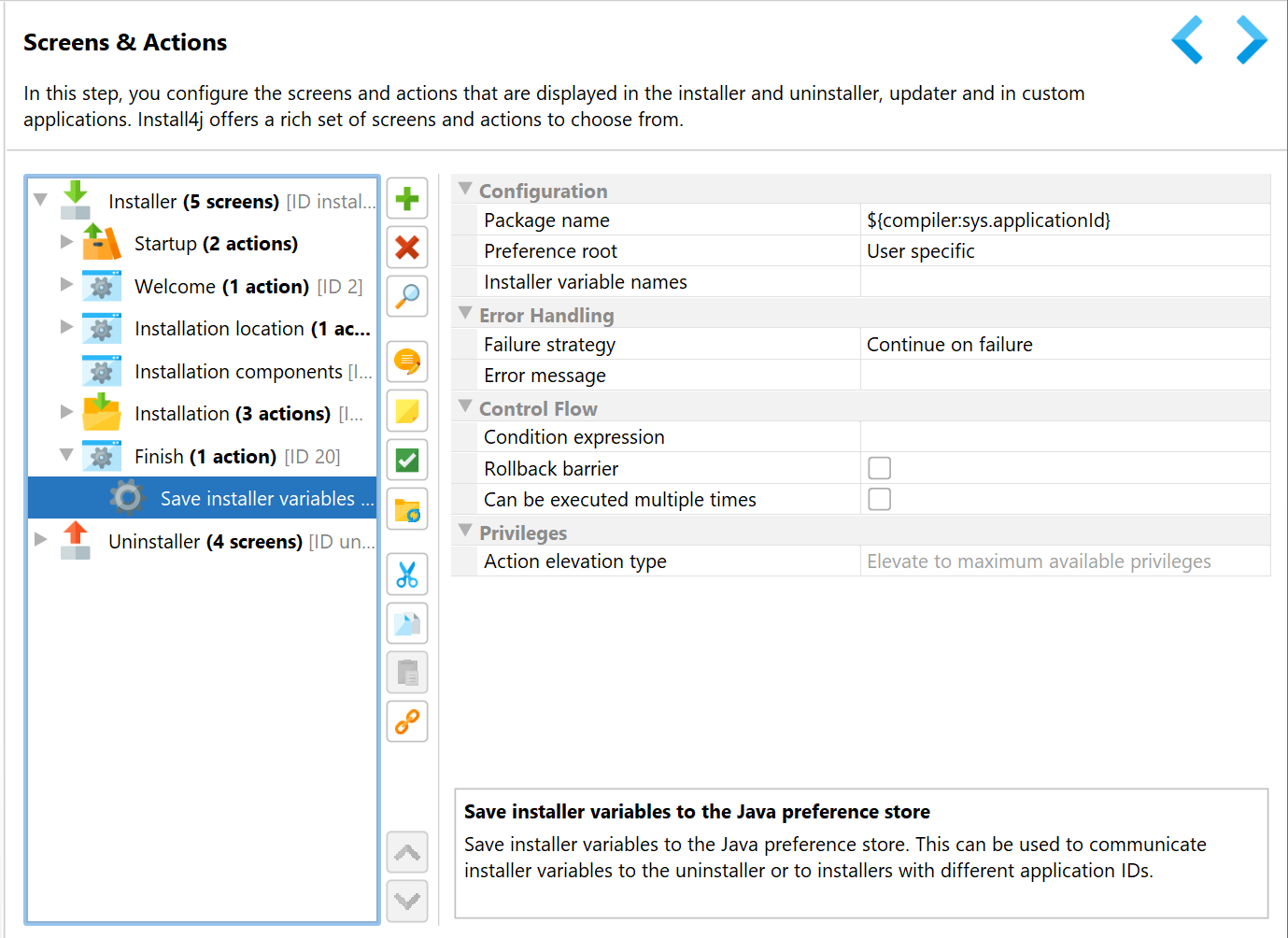Collapse the Control Flow property section
1288x938 pixels.
pyautogui.click(x=465, y=406)
